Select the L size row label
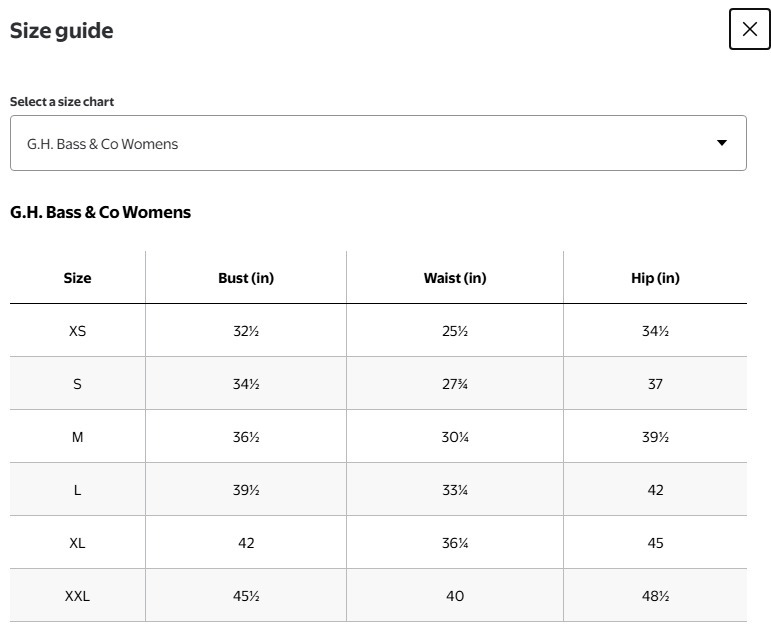The width and height of the screenshot is (771, 624). click(77, 490)
